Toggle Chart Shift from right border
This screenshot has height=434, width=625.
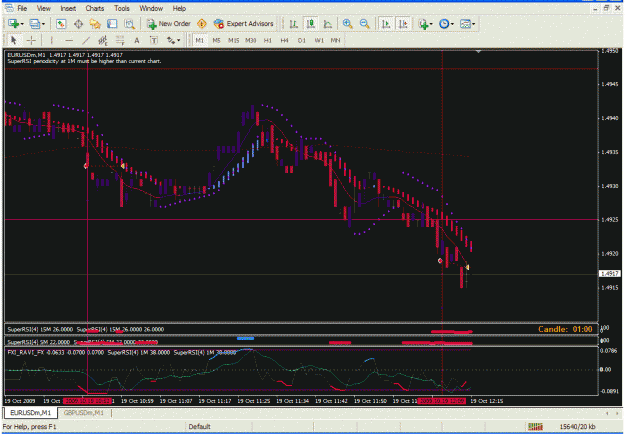click(403, 24)
